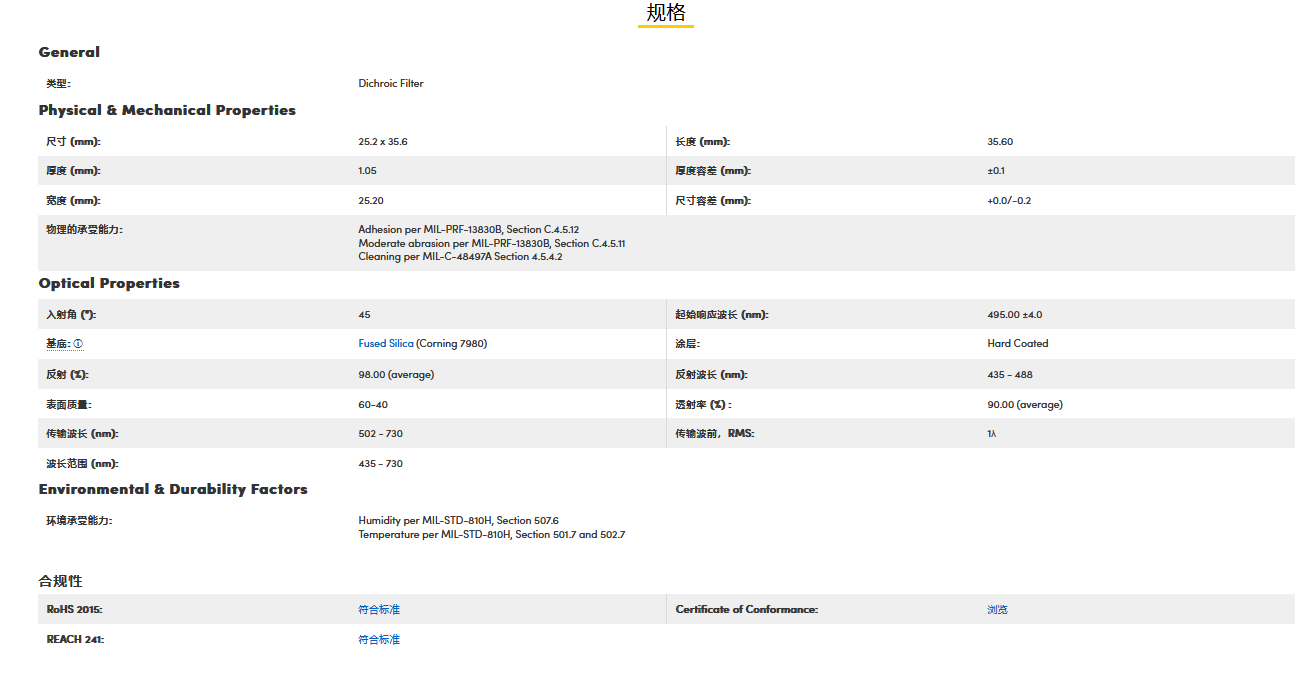Click the 合规性 section heading

coord(60,581)
